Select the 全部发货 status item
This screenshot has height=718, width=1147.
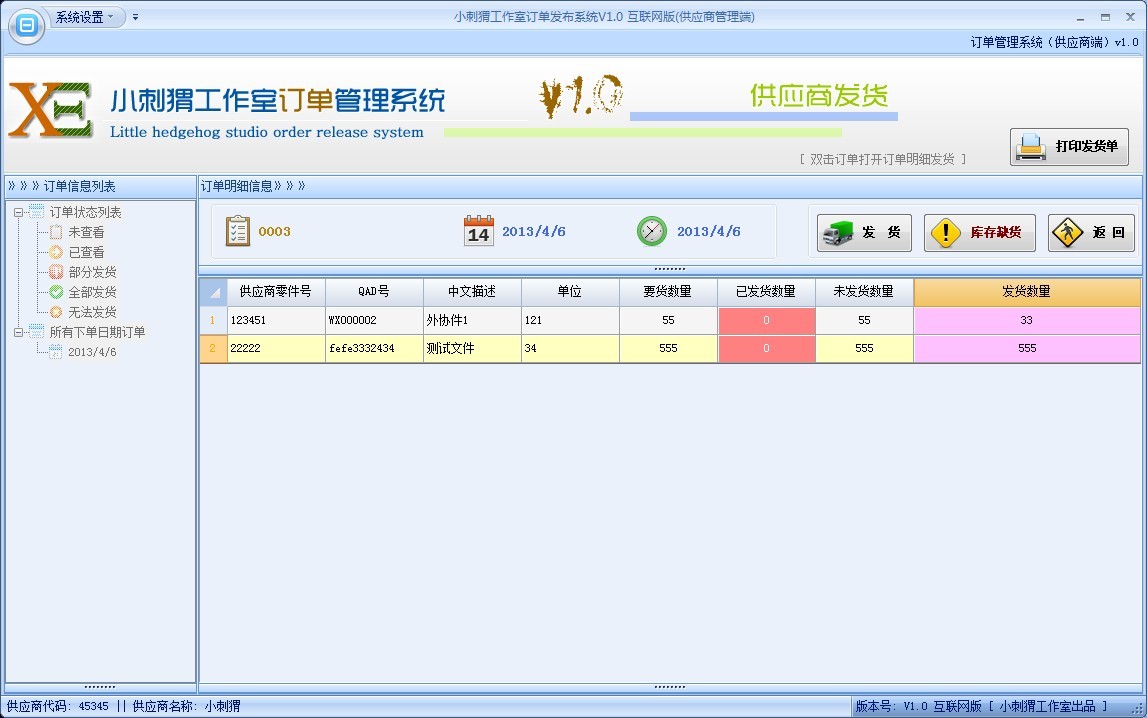tap(92, 292)
